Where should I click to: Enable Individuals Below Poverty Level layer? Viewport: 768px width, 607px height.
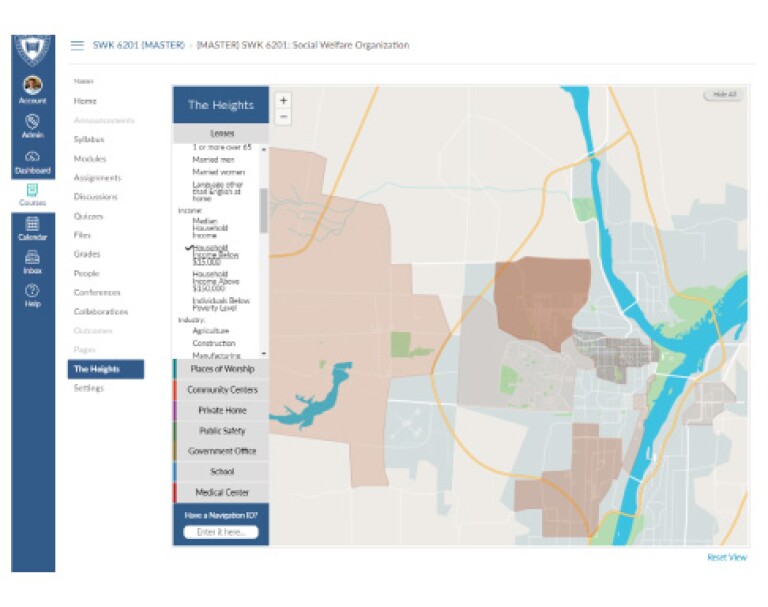coord(220,303)
